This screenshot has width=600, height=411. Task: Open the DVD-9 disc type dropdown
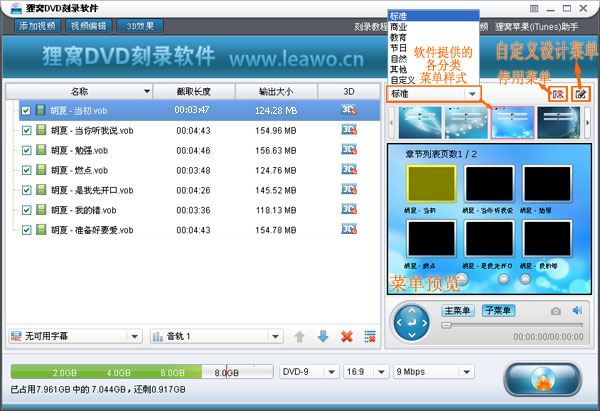point(309,372)
